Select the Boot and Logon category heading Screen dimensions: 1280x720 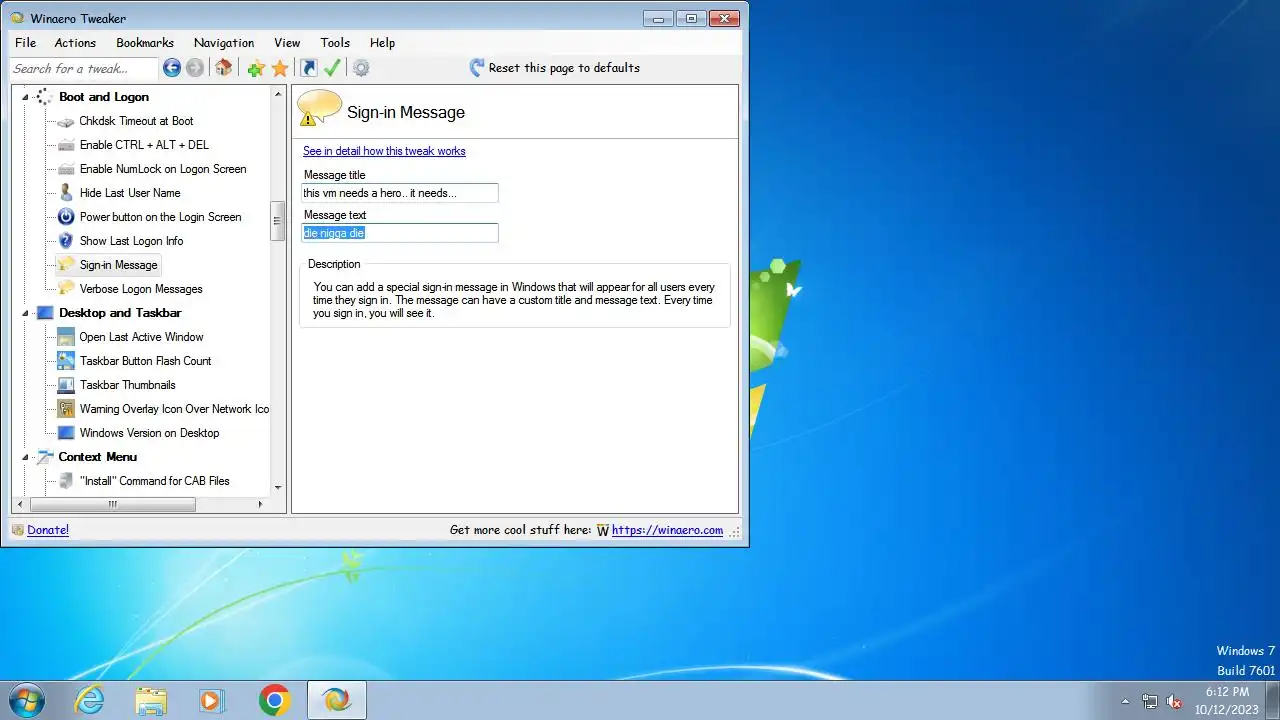104,97
